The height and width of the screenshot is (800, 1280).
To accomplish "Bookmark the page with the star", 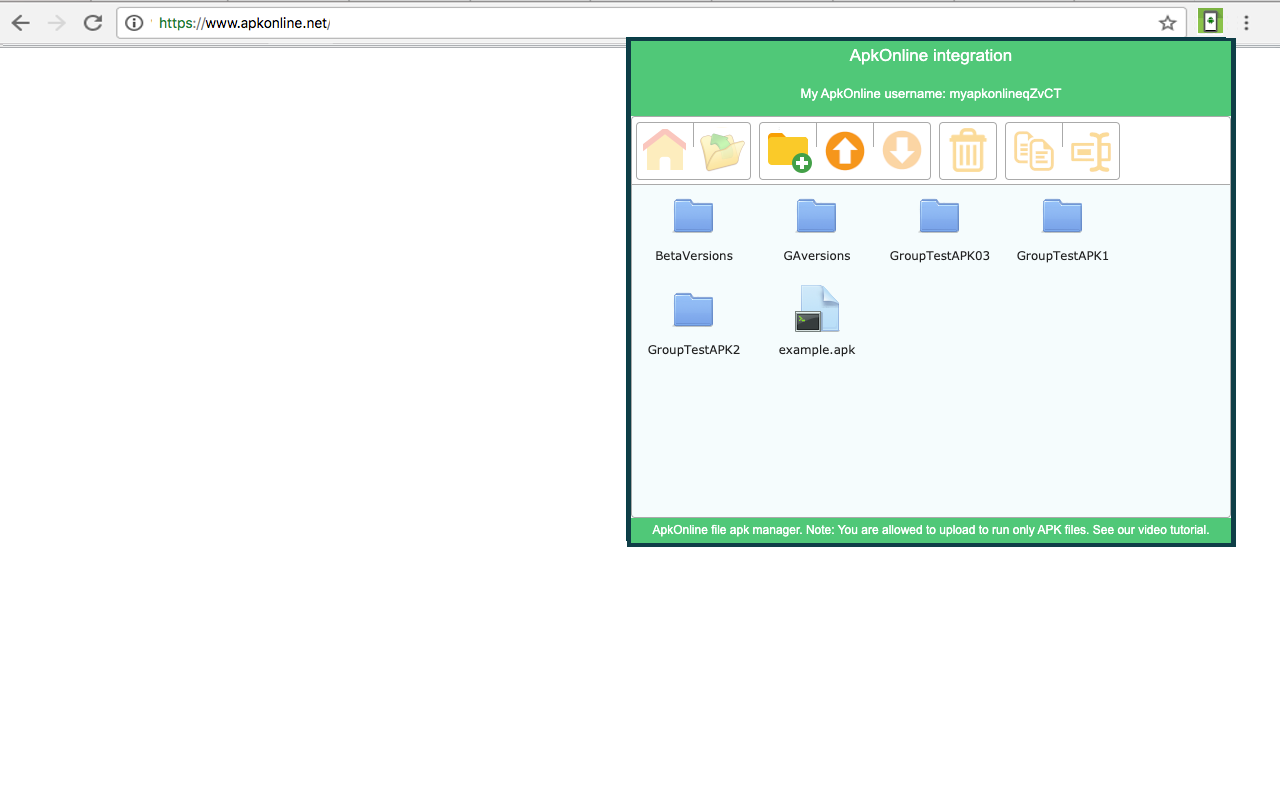I will [x=1167, y=21].
